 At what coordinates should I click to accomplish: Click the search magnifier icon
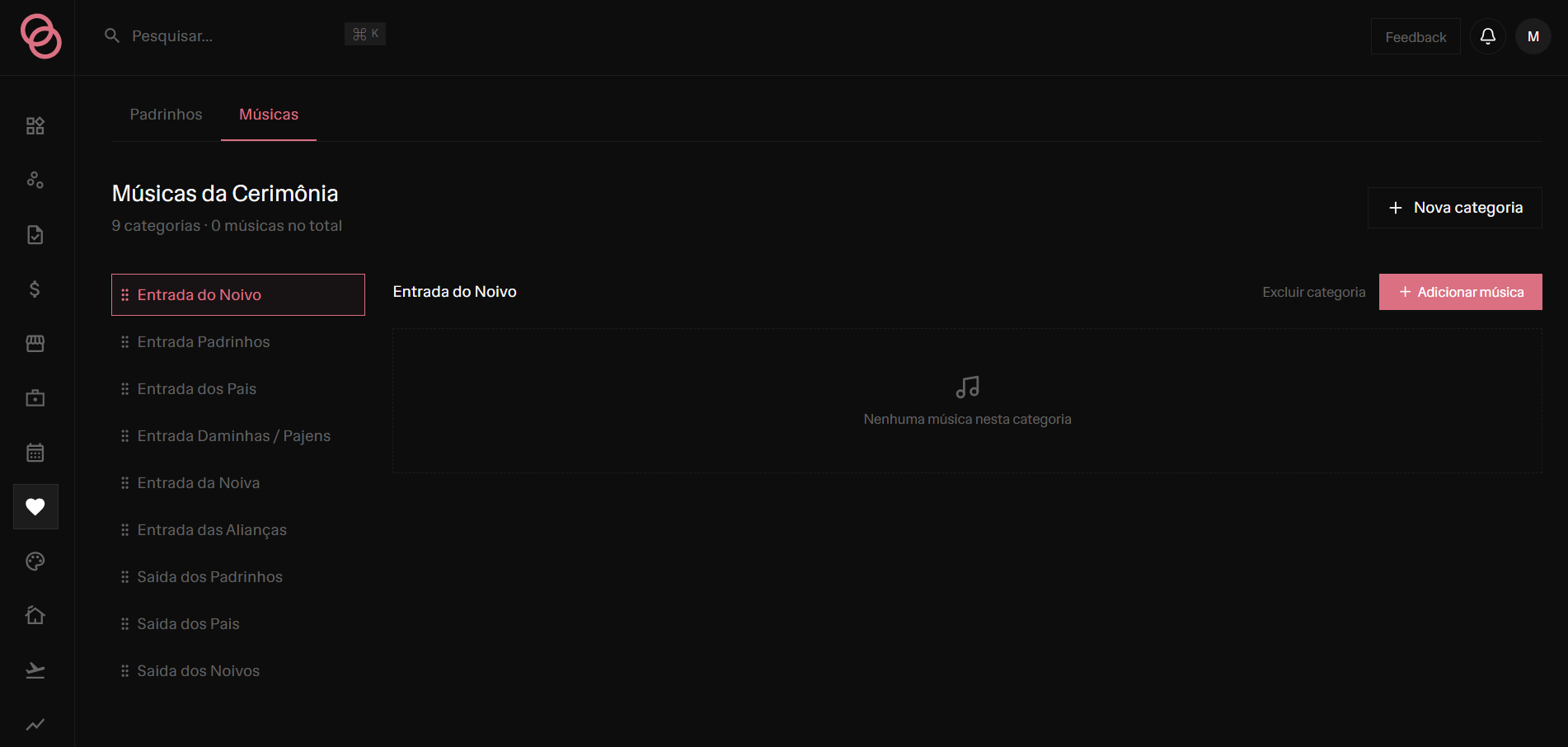[112, 35]
